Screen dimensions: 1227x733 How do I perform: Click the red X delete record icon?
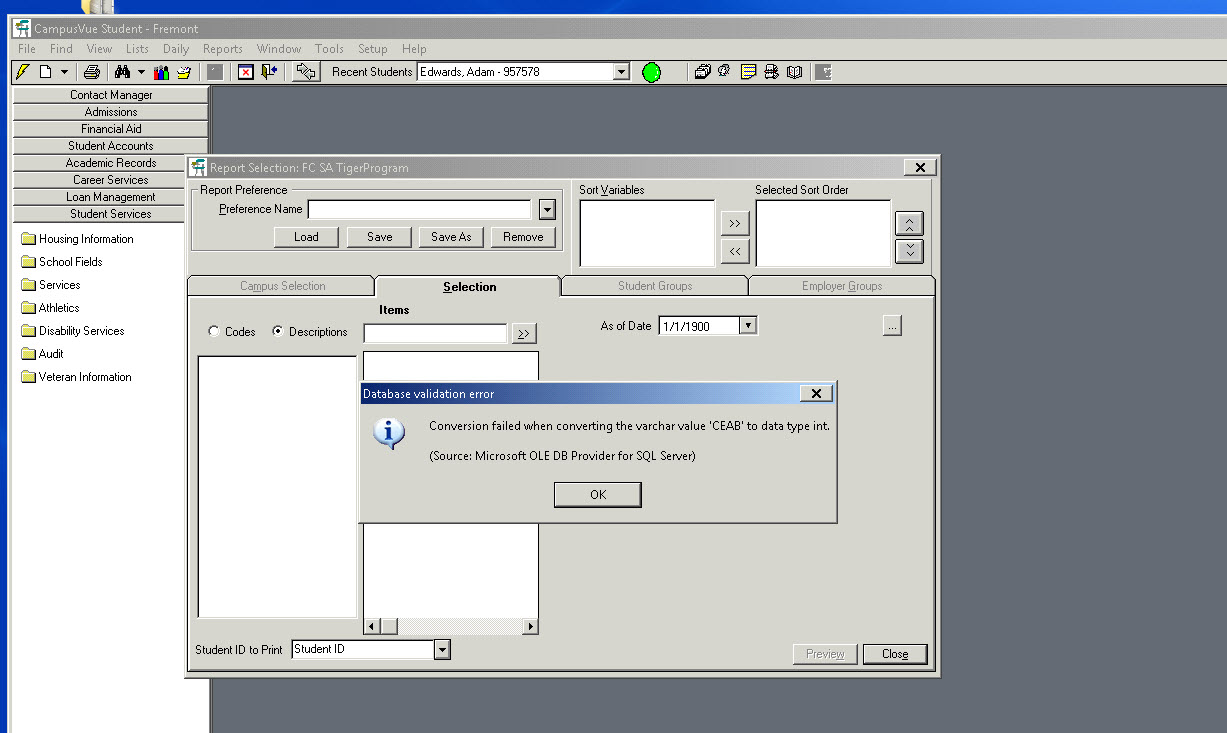coord(245,71)
